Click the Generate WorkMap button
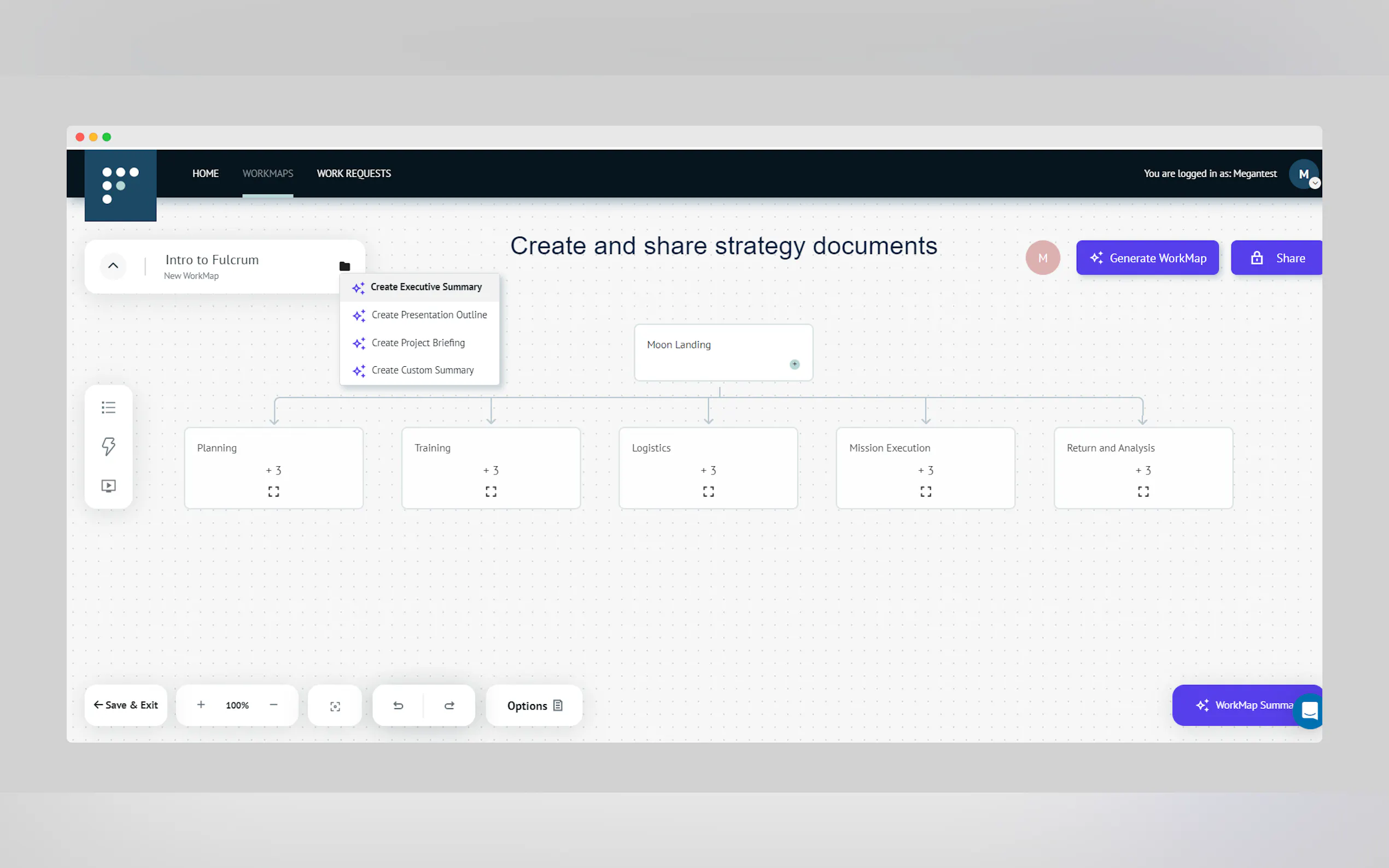 pos(1147,258)
